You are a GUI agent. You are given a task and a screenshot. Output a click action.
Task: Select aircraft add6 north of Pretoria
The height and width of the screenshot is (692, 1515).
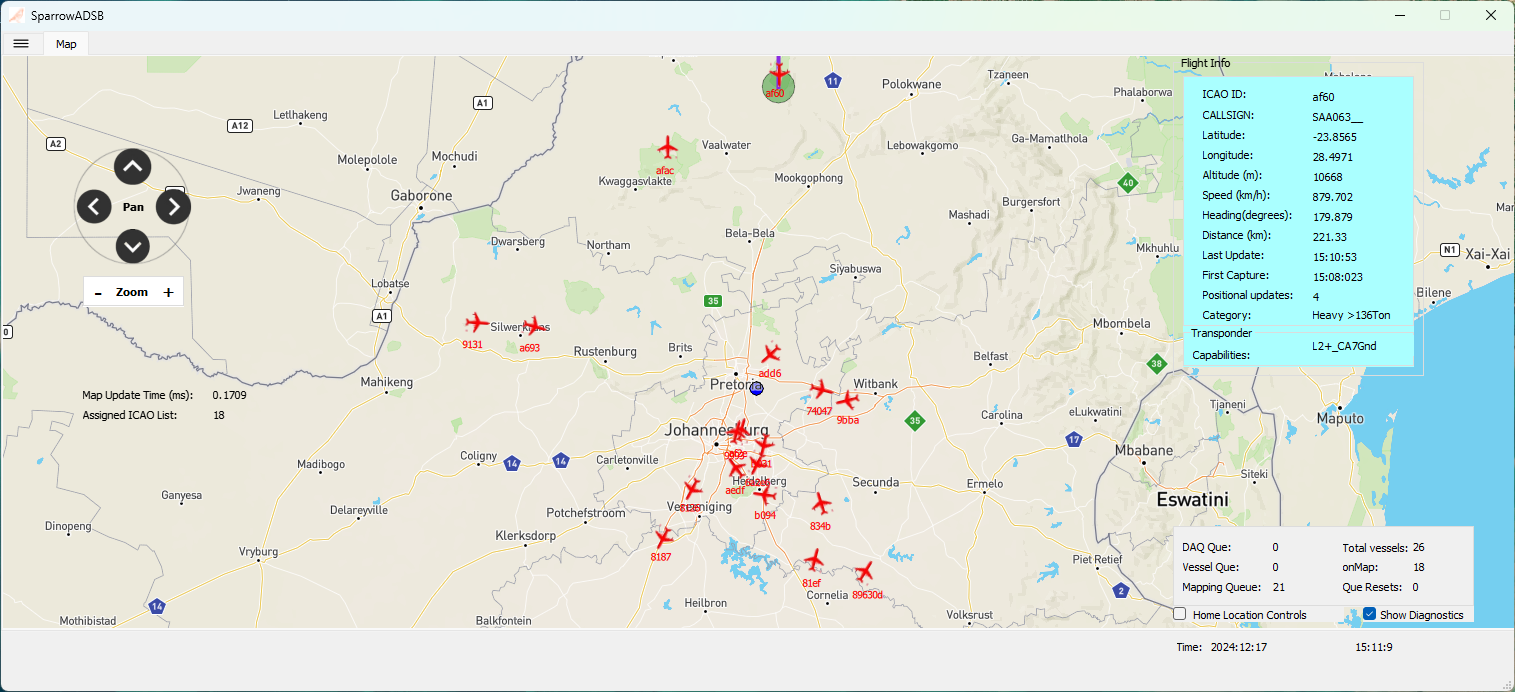770,354
